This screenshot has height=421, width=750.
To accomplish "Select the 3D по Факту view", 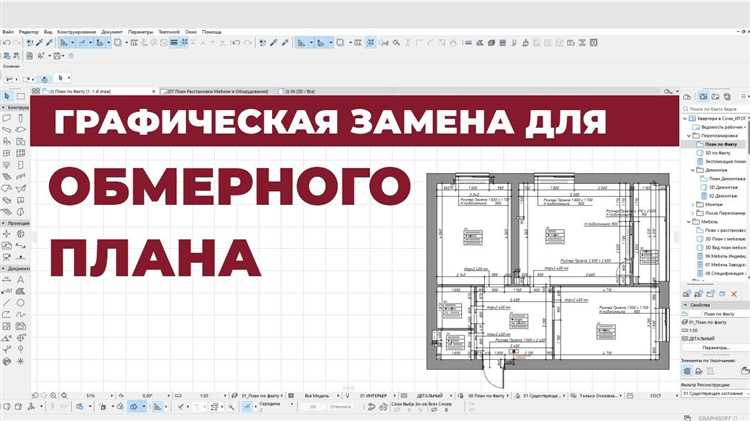I will [x=717, y=153].
